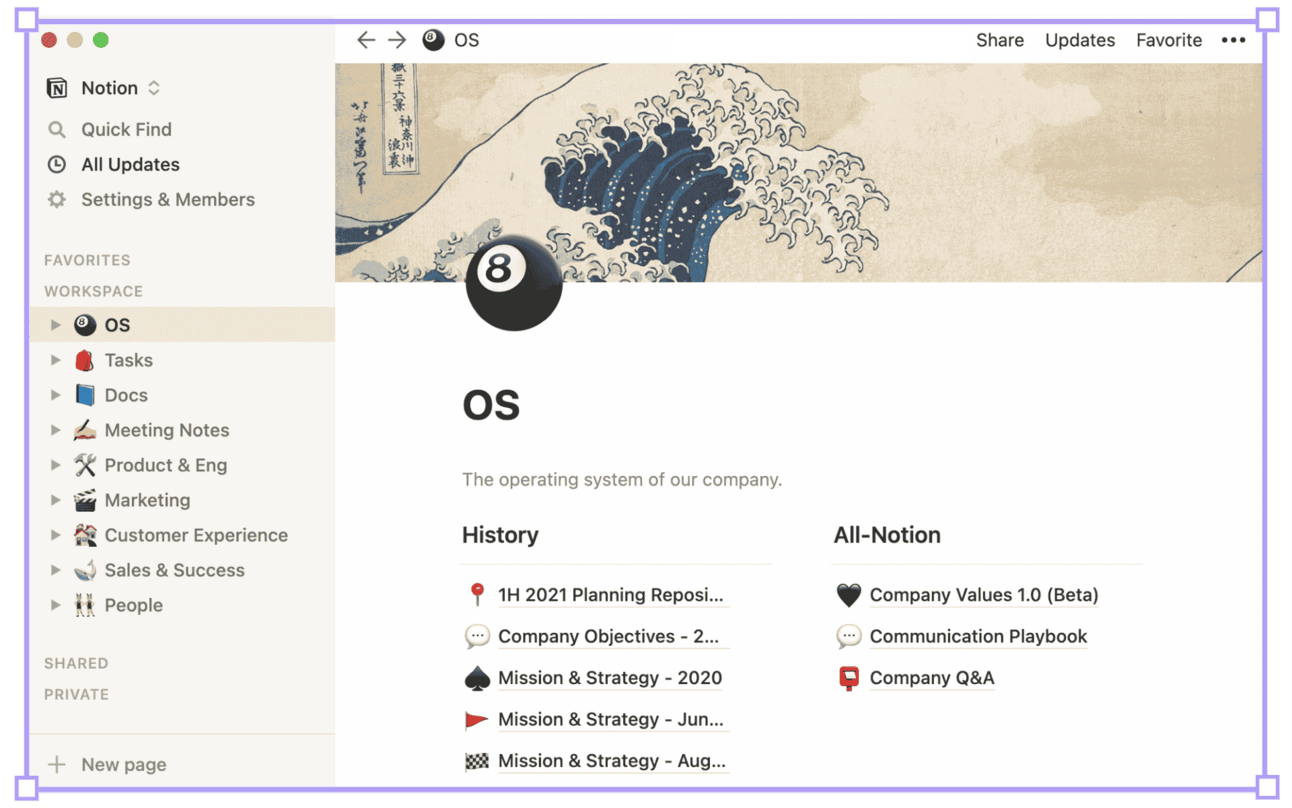Click the History section heading
Image resolution: width=1292 pixels, height=808 pixels.
click(500, 535)
